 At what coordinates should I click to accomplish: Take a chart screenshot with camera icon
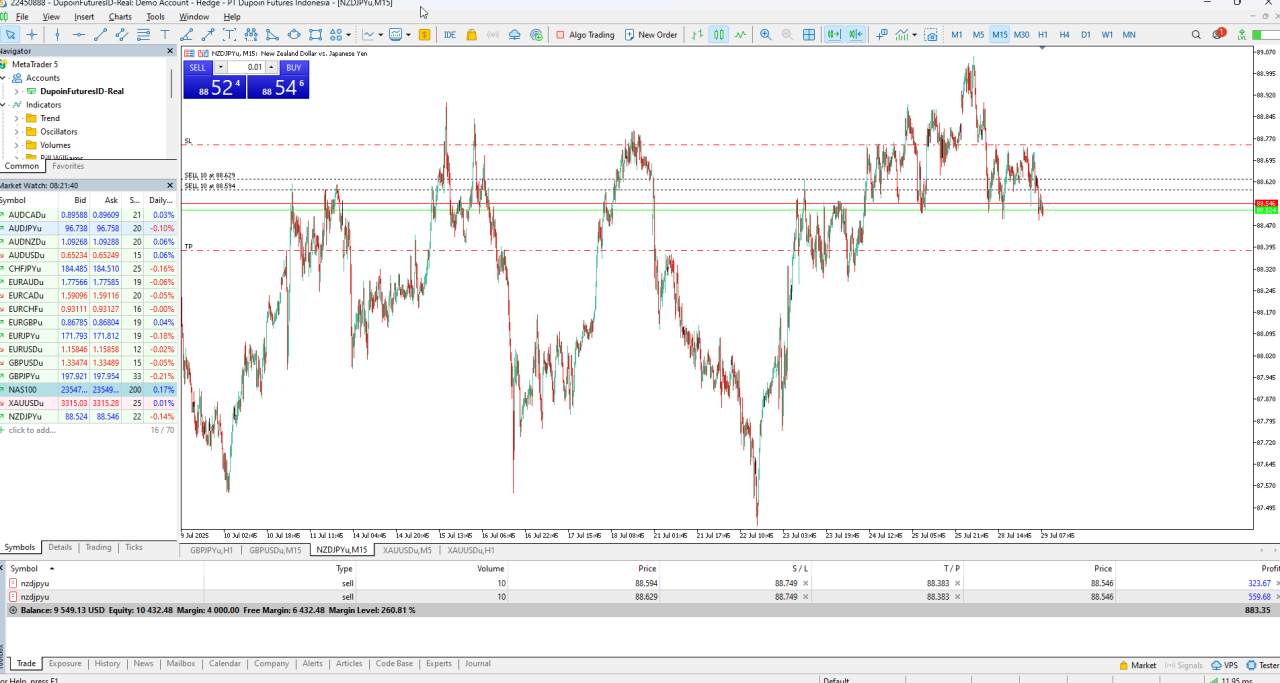pyautogui.click(x=931, y=34)
